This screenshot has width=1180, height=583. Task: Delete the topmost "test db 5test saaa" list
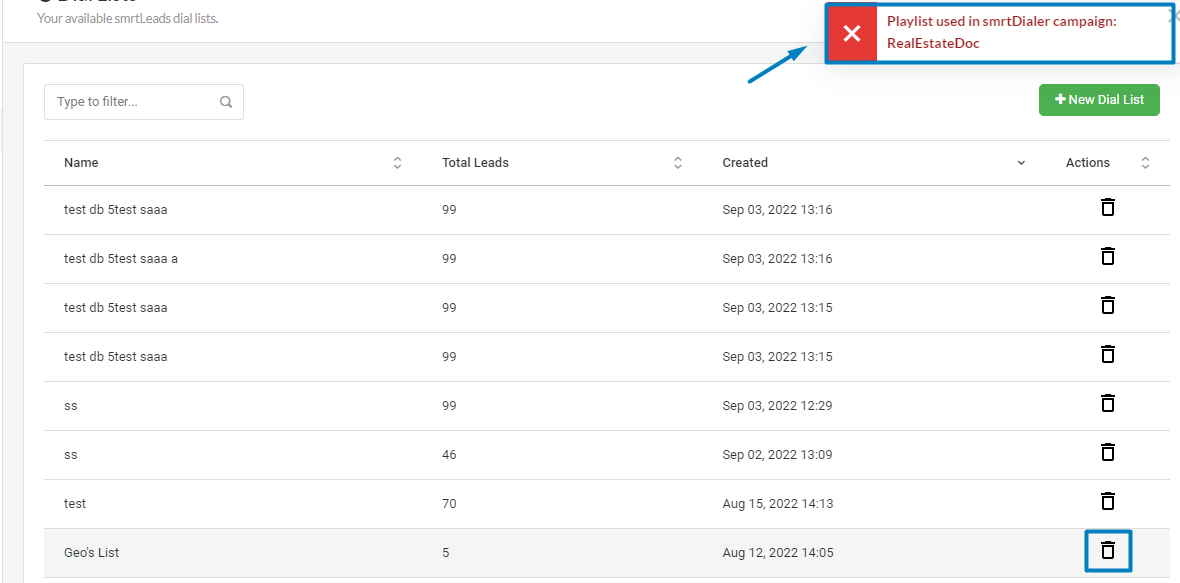pyautogui.click(x=1107, y=208)
